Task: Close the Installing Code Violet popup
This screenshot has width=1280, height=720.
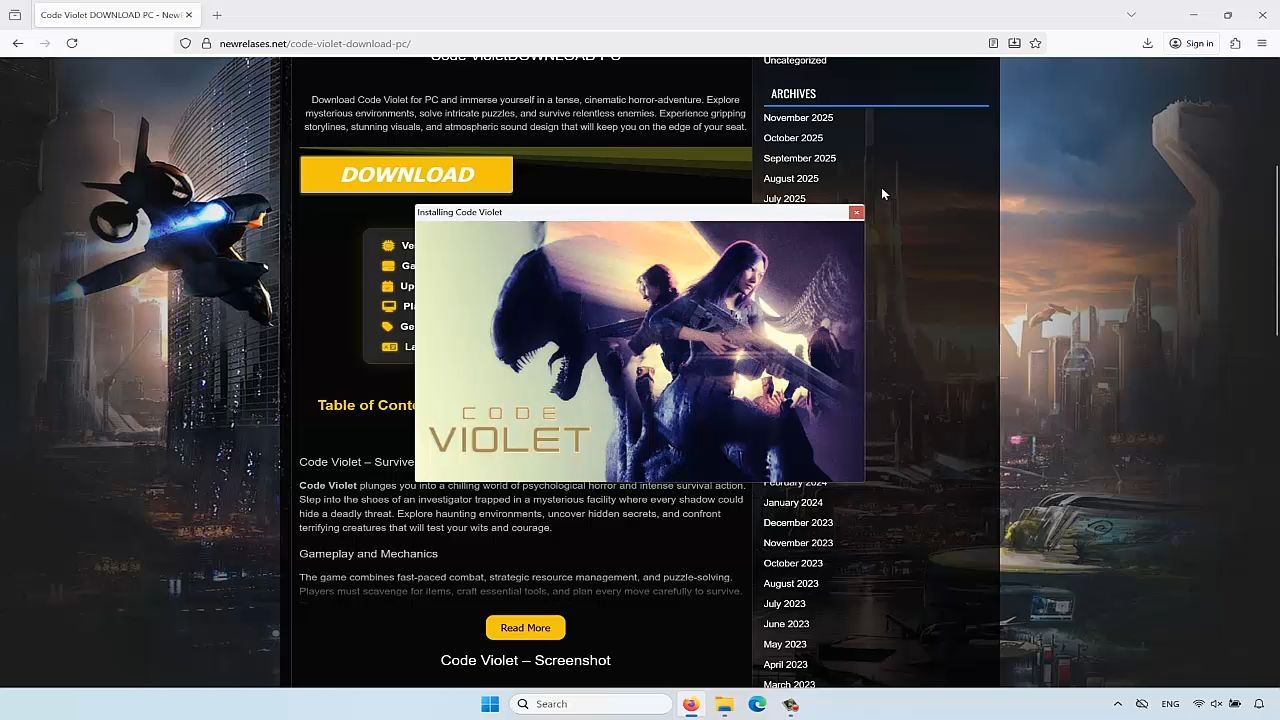Action: 856,212
